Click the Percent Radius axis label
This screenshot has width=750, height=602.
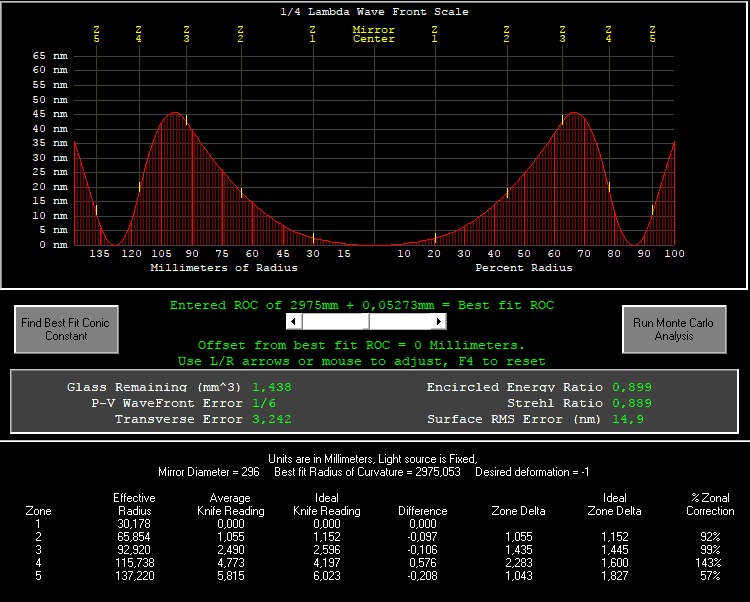(524, 268)
